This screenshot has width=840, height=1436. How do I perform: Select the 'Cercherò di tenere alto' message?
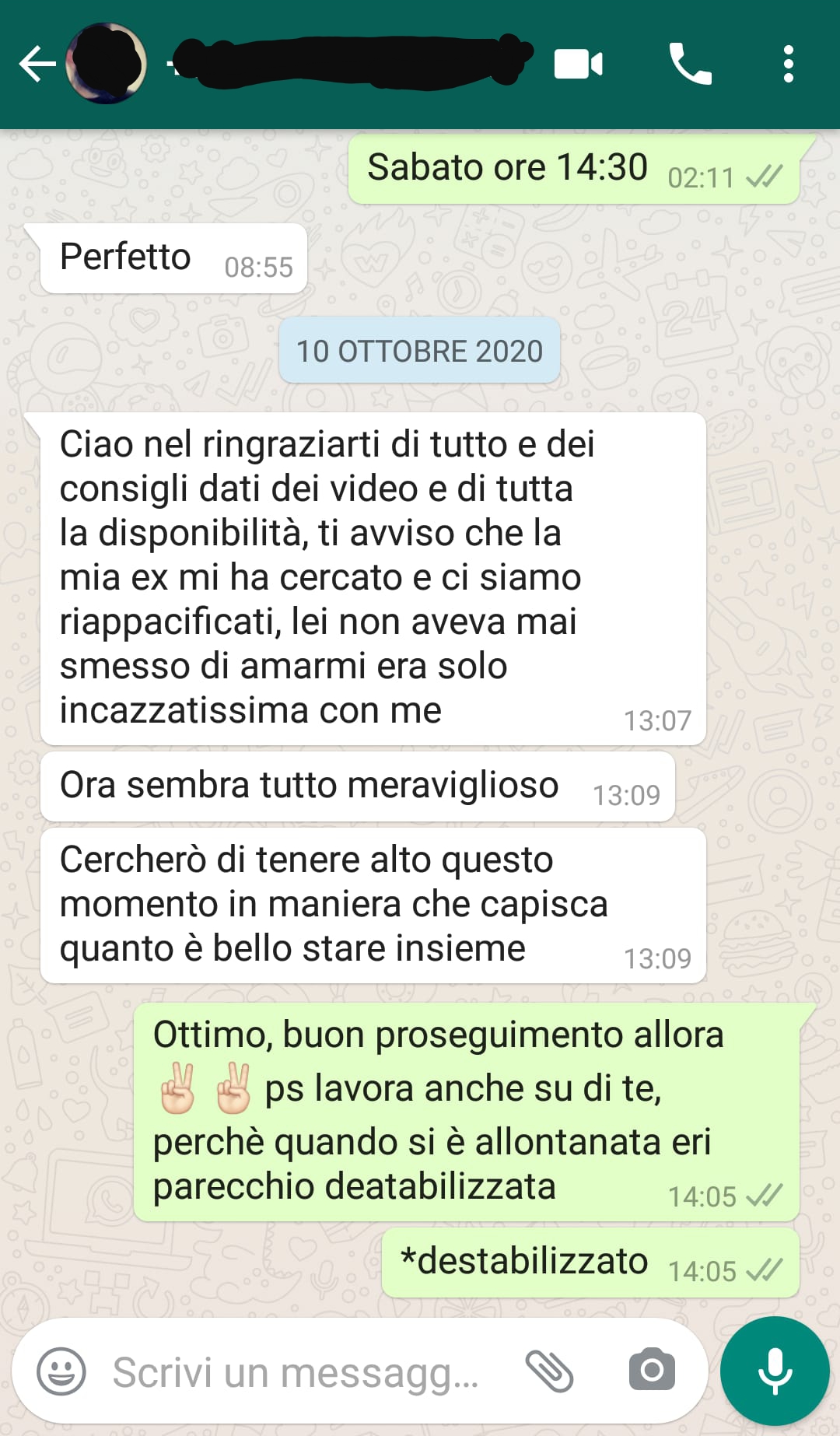(x=373, y=905)
